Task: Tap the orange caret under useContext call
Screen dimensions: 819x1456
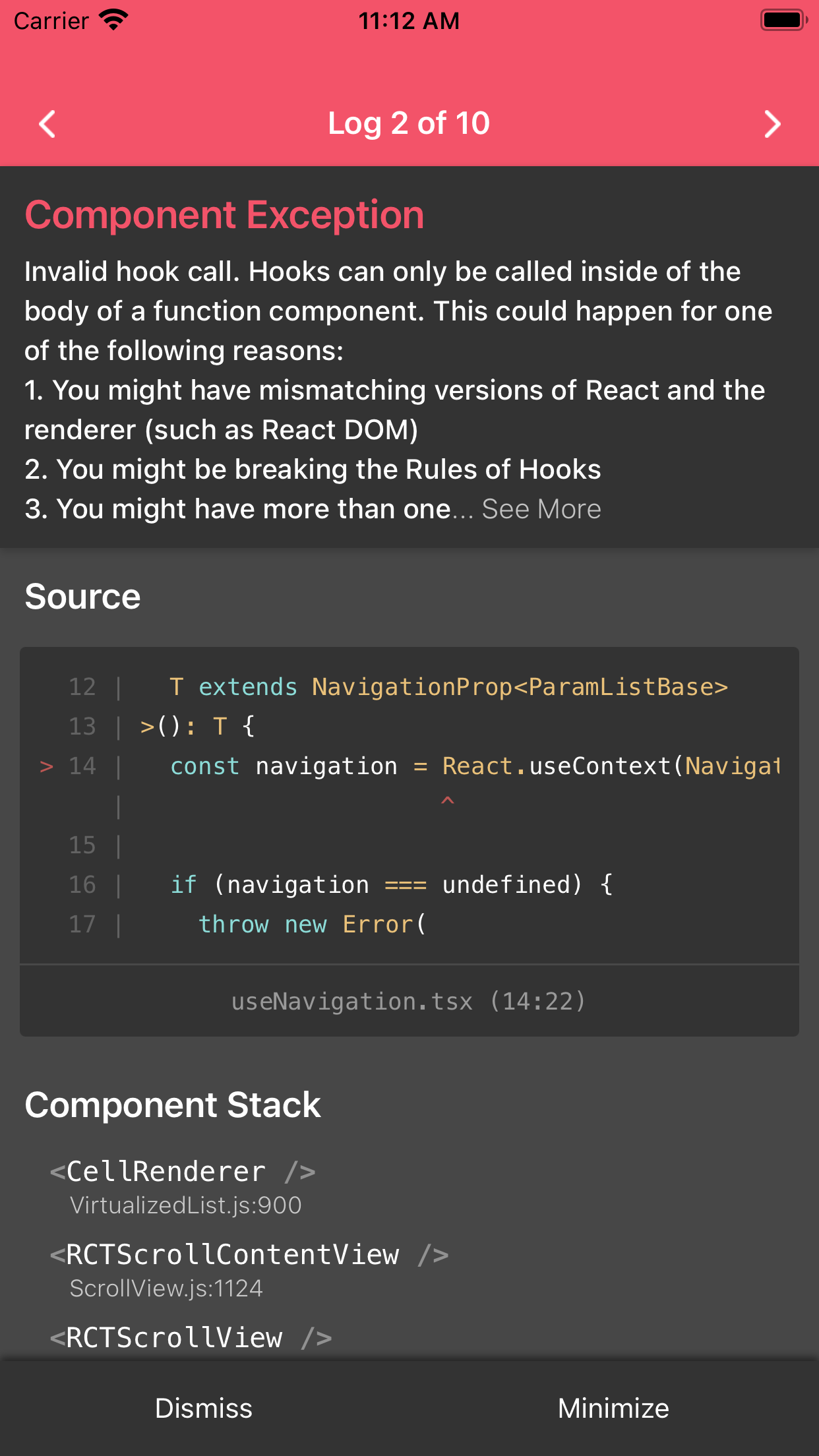Action: click(448, 801)
